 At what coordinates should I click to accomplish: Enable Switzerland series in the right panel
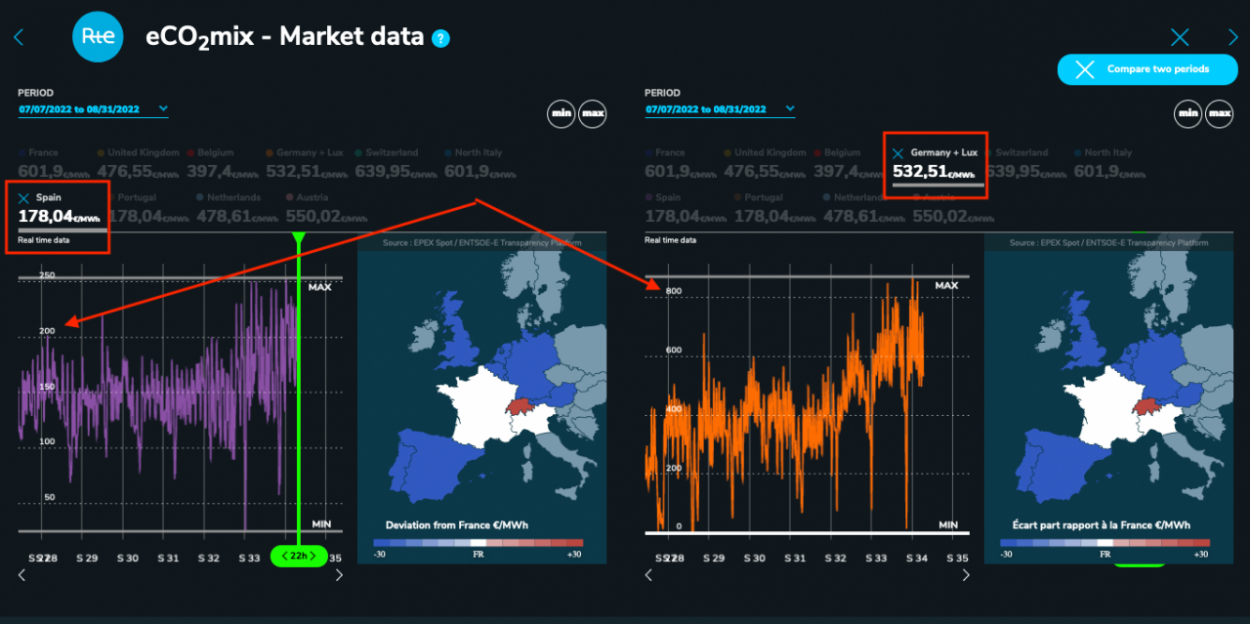point(1021,153)
